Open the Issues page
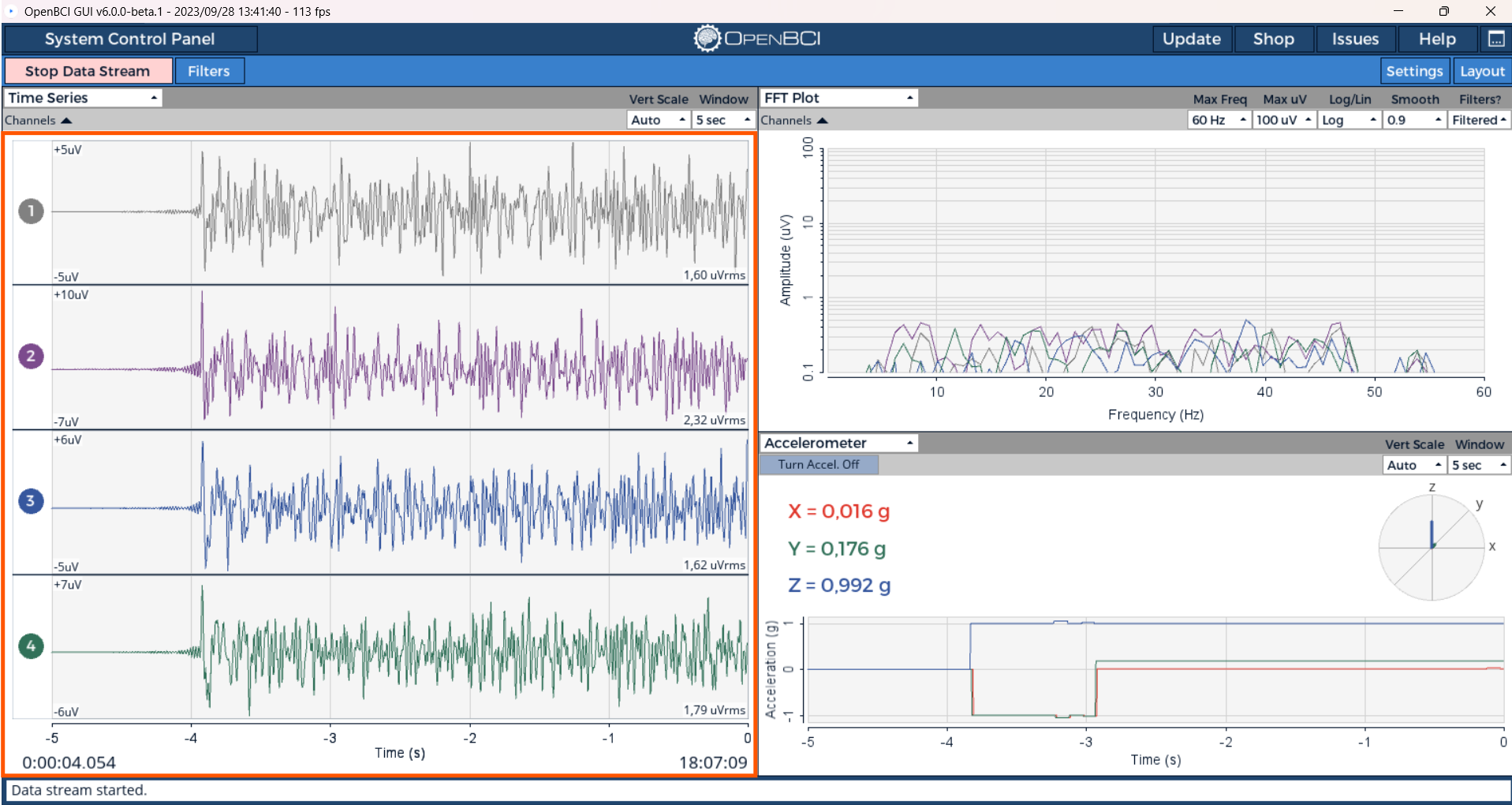Image resolution: width=1512 pixels, height=805 pixels. point(1355,39)
